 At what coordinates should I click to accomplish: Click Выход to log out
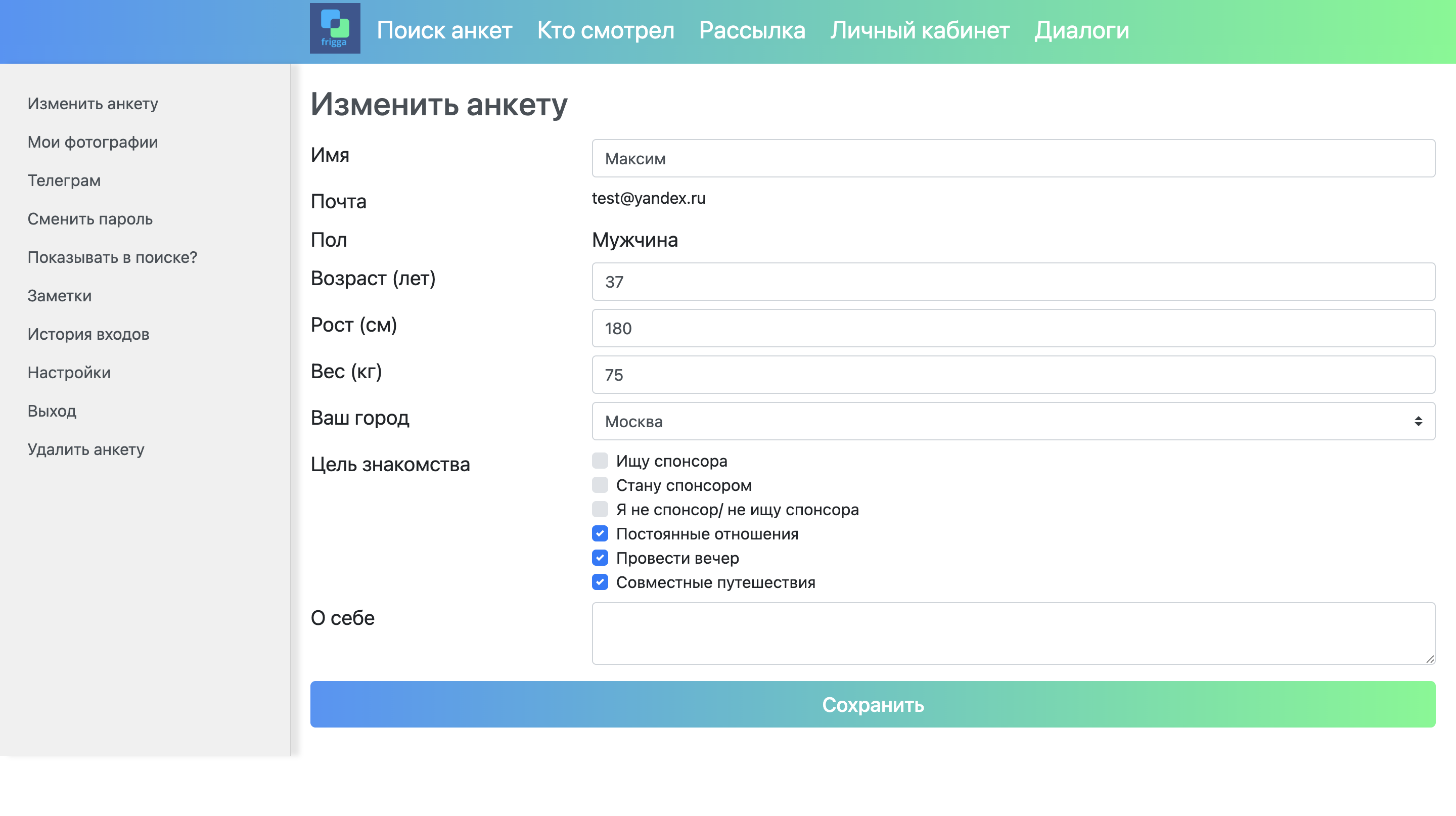(x=52, y=412)
